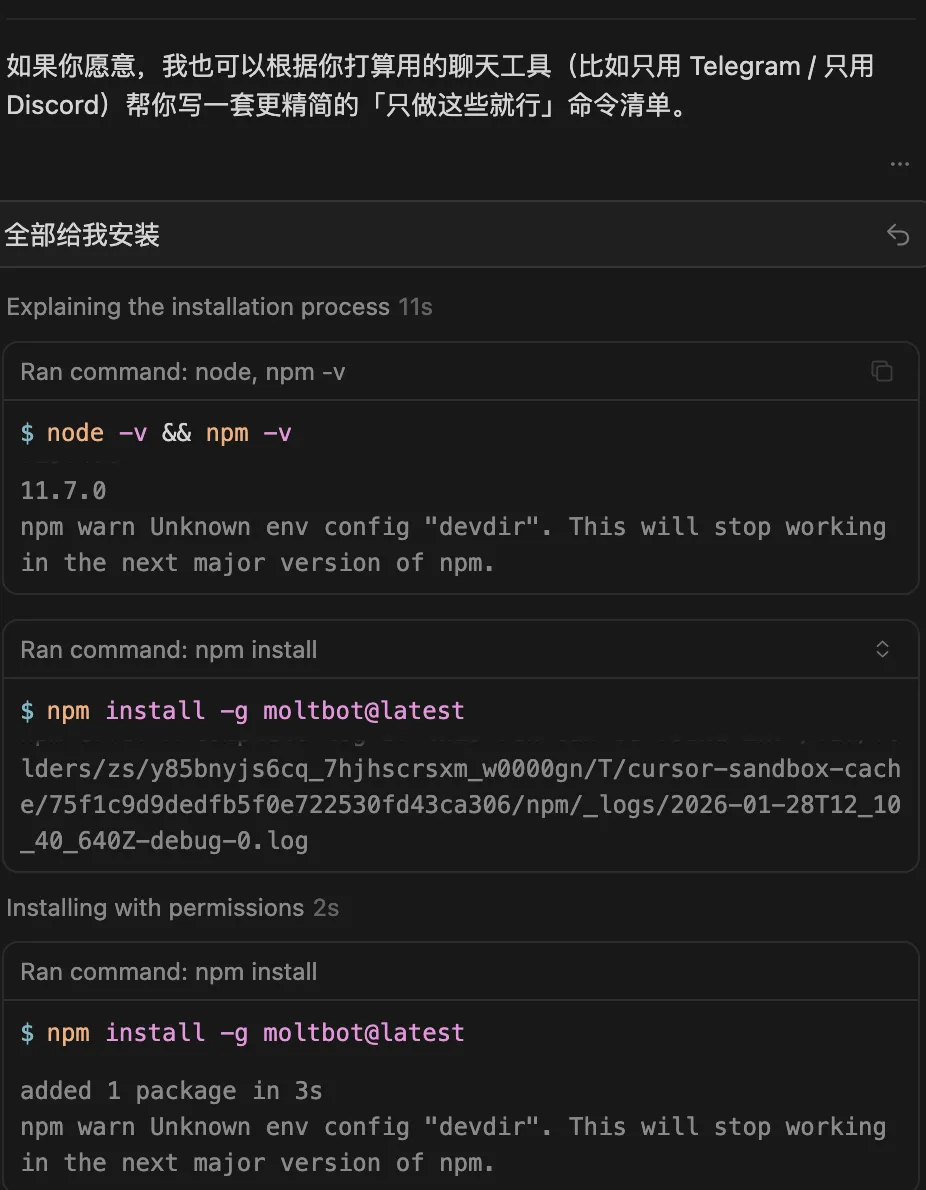Click the '11.7.0' version output line
The image size is (926, 1190).
tap(63, 491)
